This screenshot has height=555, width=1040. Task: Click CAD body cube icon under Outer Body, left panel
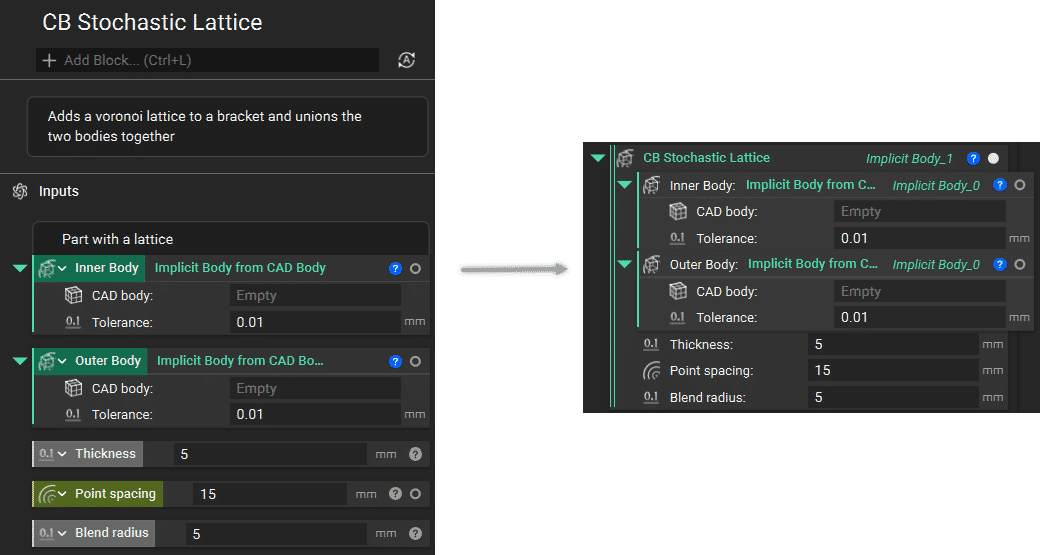(73, 388)
